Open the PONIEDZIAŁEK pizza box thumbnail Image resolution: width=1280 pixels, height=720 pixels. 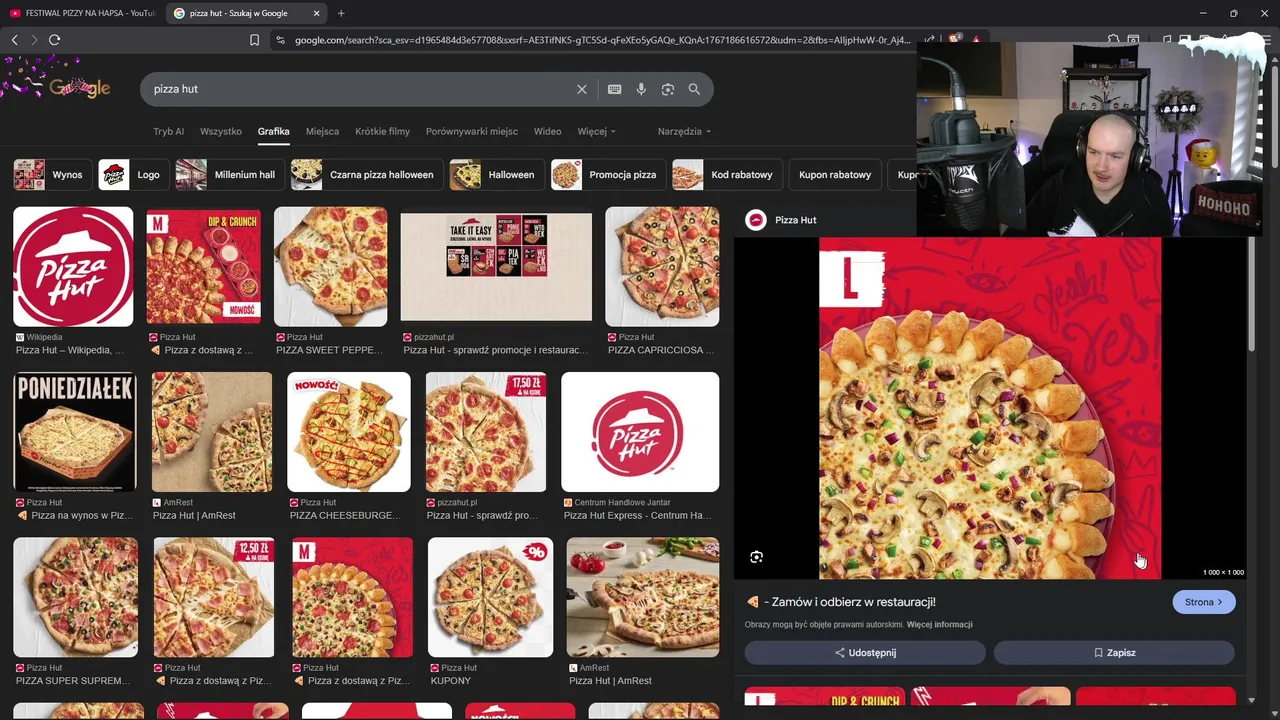click(75, 432)
